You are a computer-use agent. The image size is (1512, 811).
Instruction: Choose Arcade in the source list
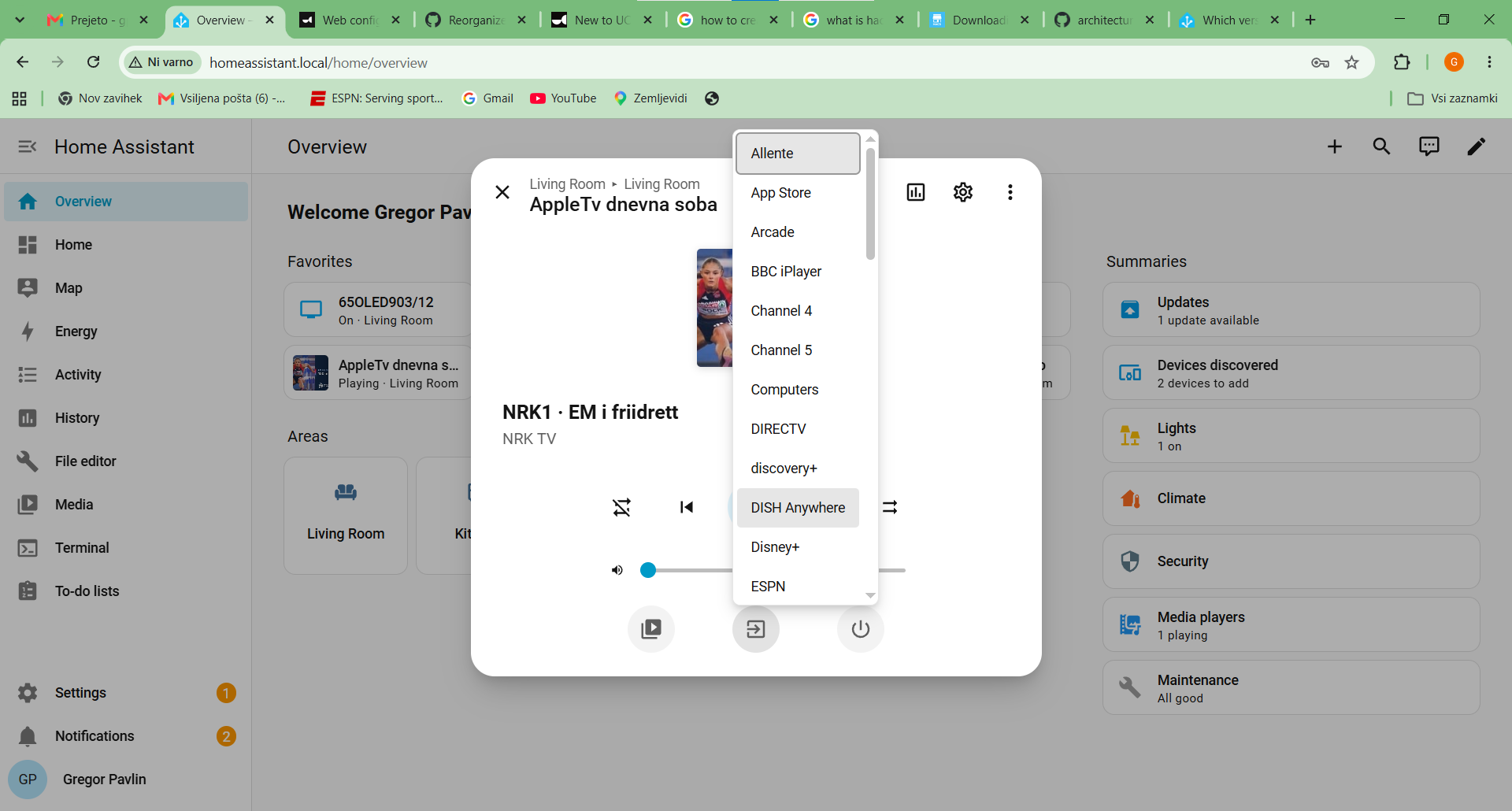tap(798, 232)
